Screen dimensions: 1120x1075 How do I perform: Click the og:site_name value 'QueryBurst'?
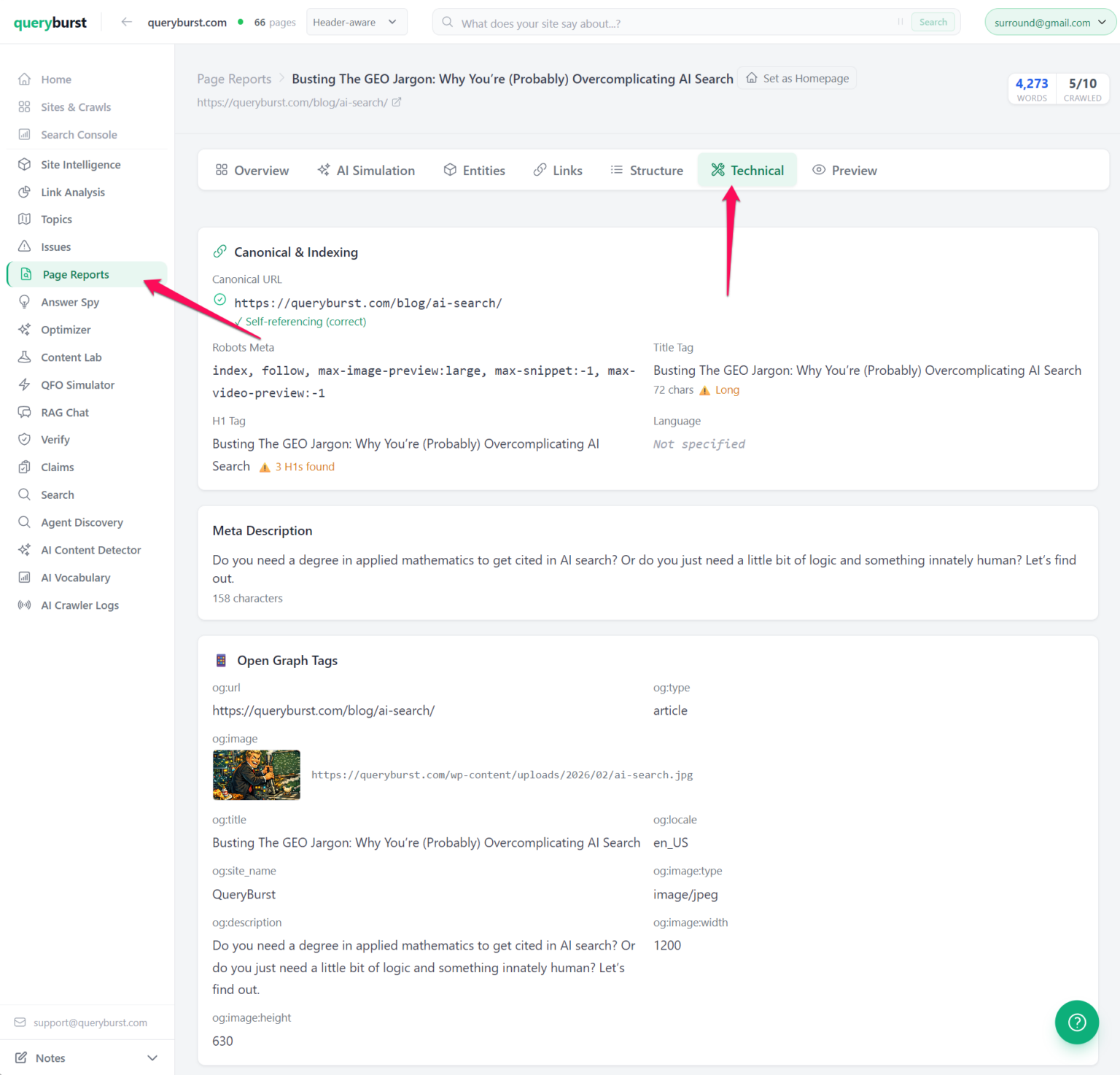[x=244, y=895]
